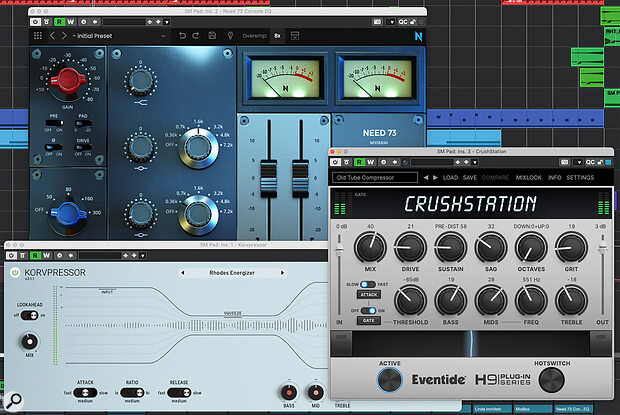Toggle MIXLOCK in CrushStation
This screenshot has height=415, width=620.
[x=528, y=177]
